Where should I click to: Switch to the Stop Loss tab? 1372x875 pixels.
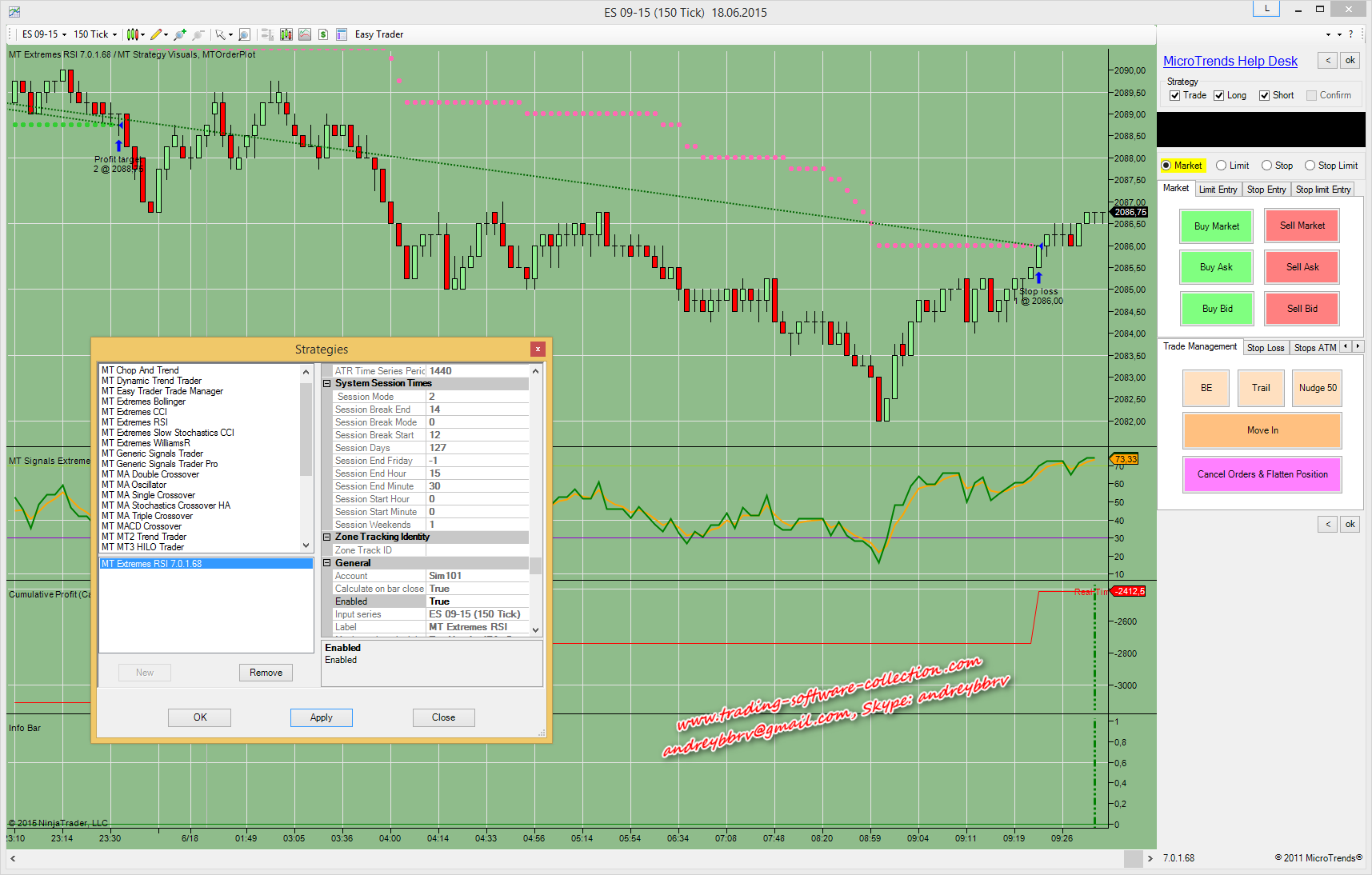(x=1265, y=347)
